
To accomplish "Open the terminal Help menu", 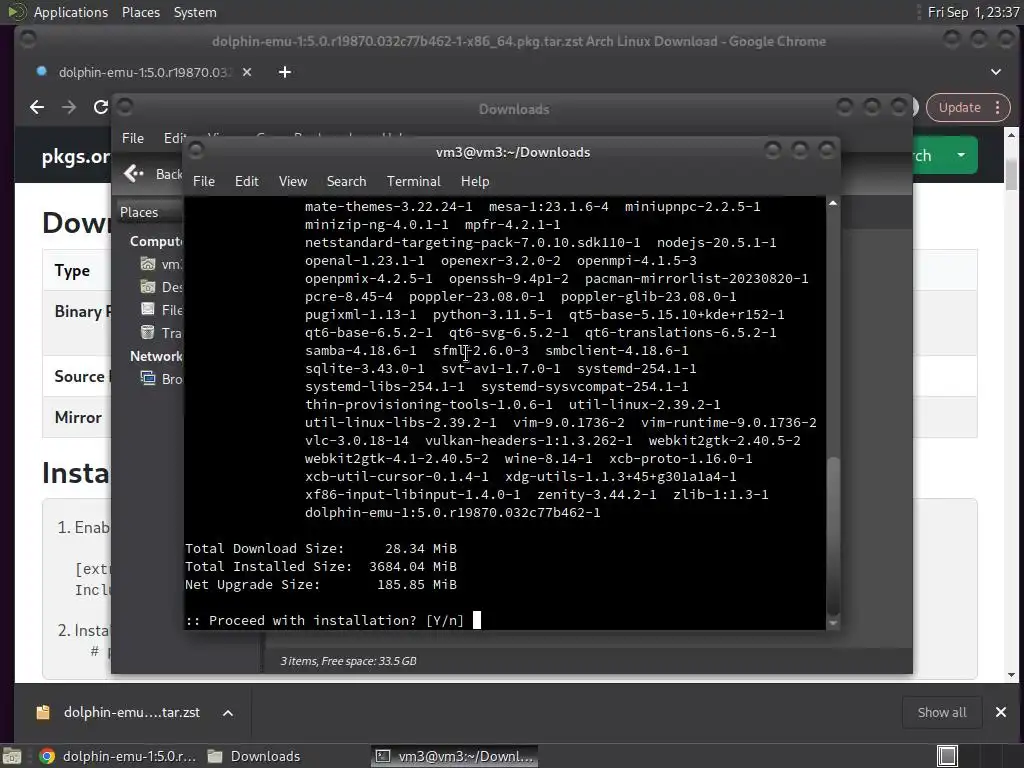I will coord(475,182).
